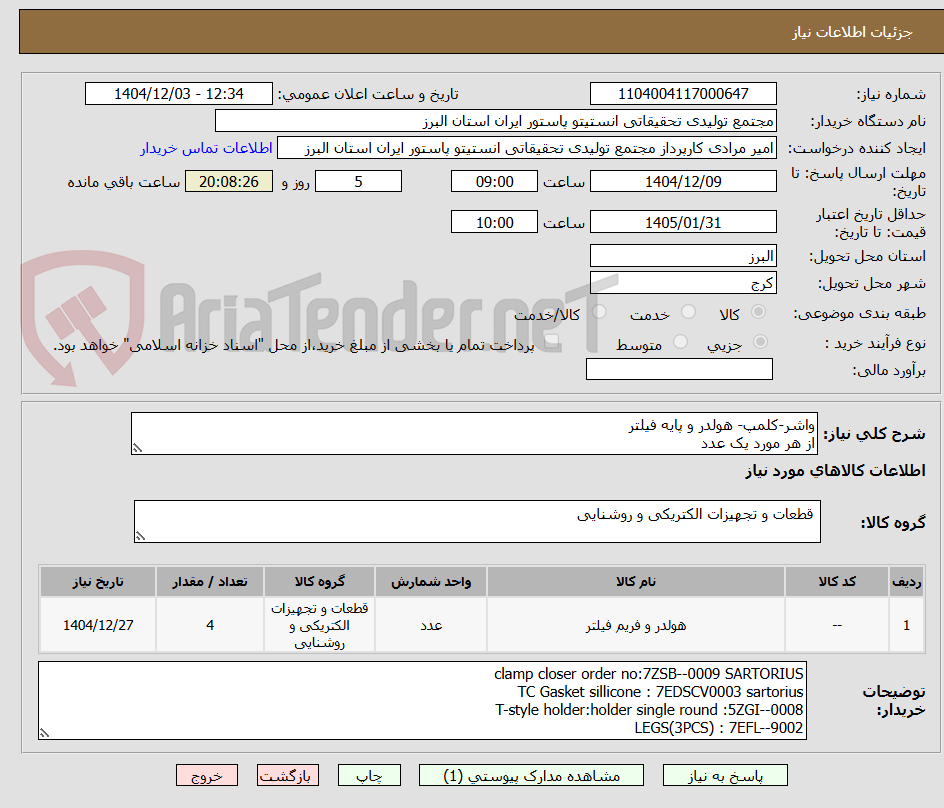Click the ردیف column header

pos(907,582)
